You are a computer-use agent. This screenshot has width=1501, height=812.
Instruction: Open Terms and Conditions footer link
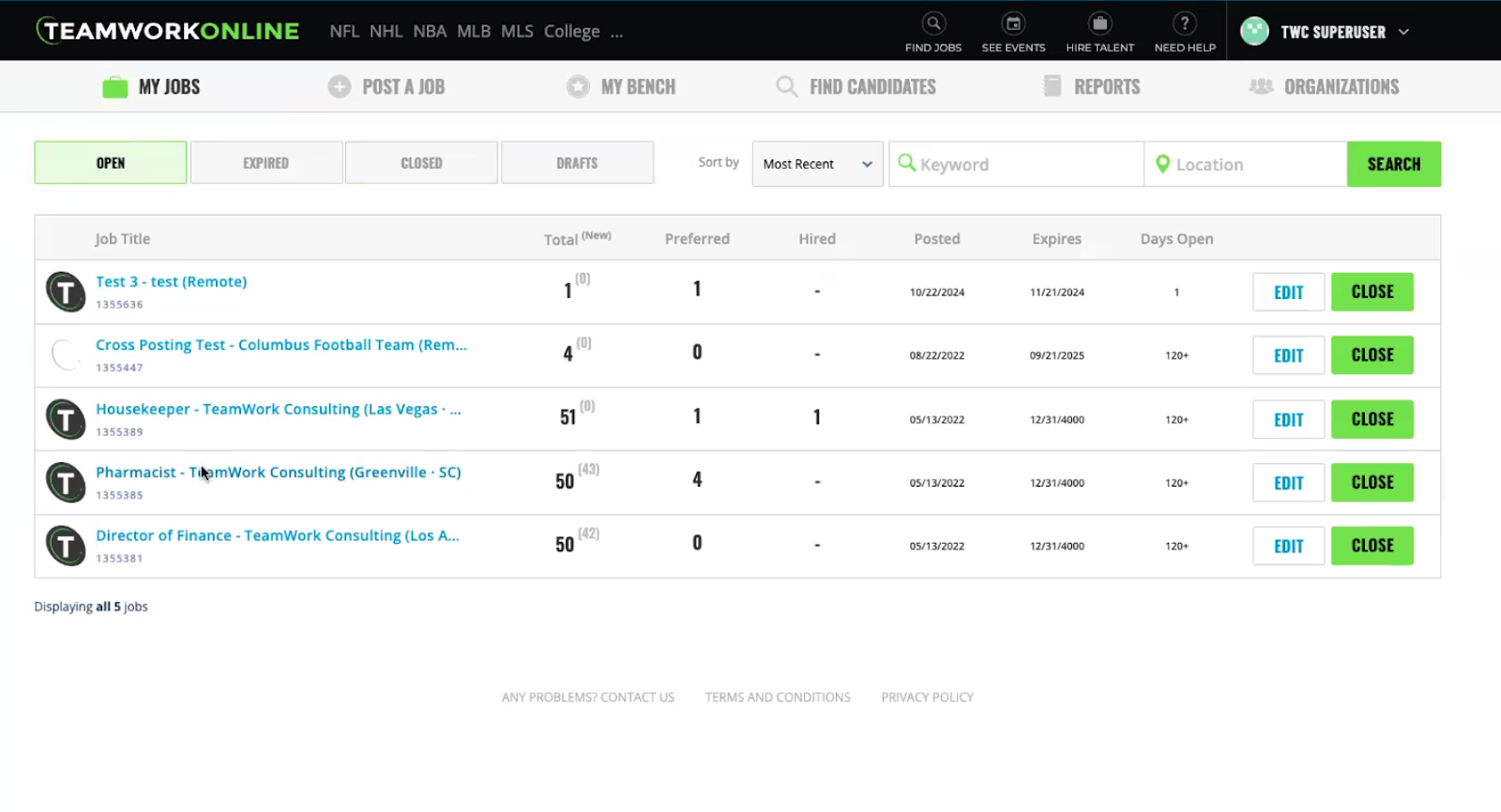click(x=778, y=698)
